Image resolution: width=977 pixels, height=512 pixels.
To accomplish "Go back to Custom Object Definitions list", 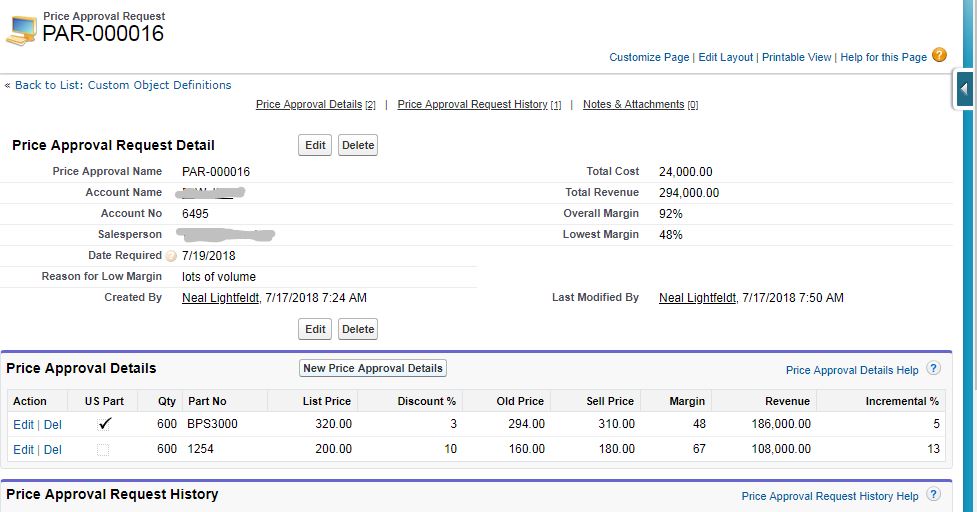I will (x=123, y=85).
